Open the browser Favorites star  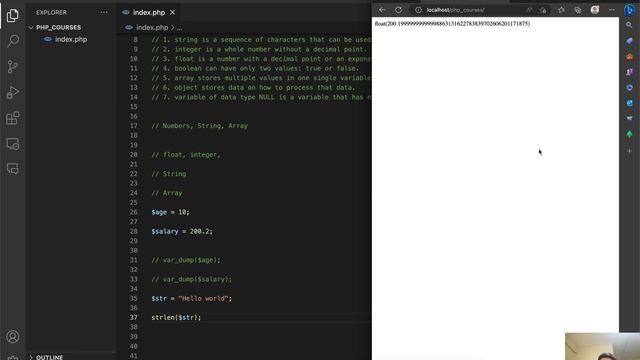[x=561, y=10]
